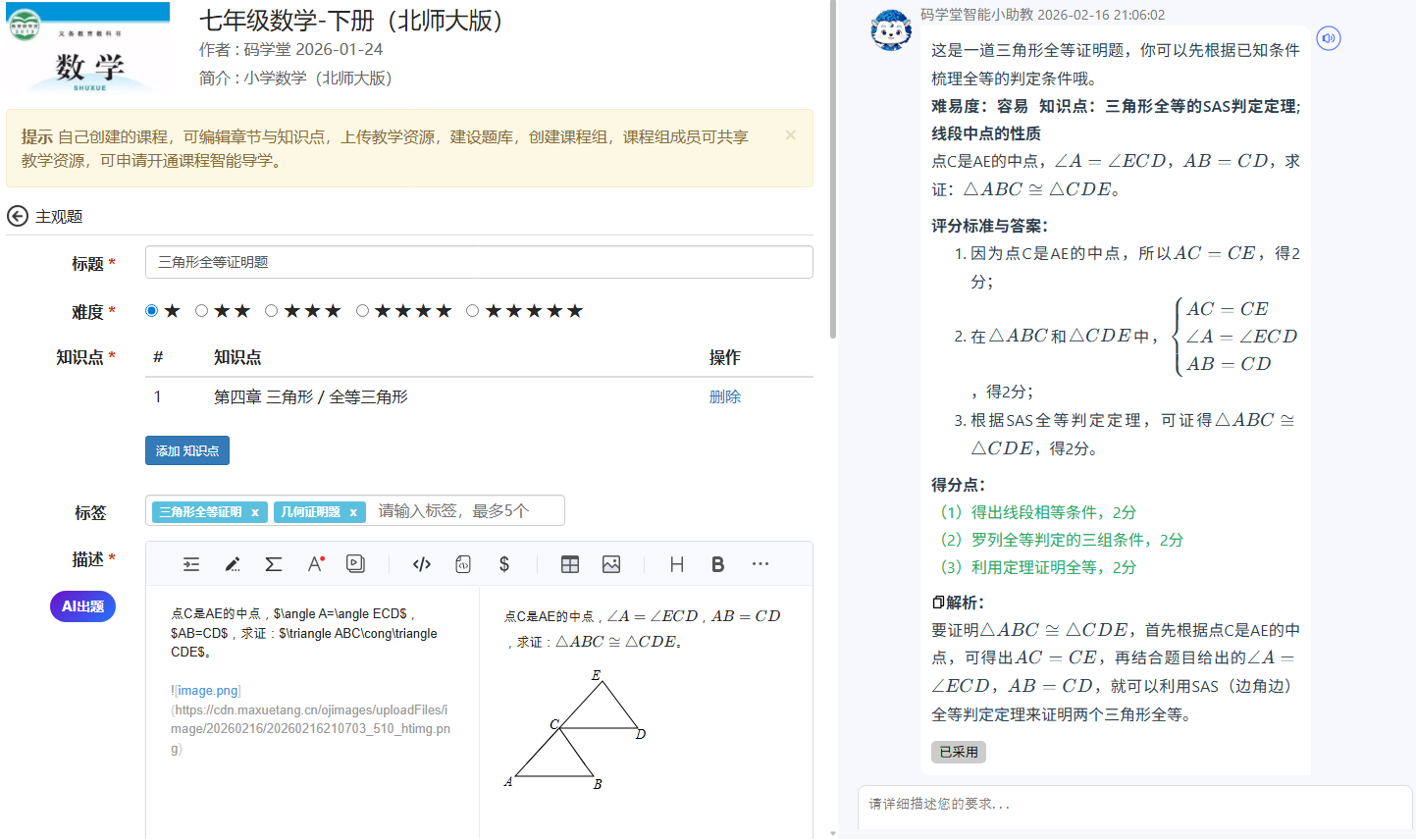Screen dimensions: 1416x840
Task: Select the two-star difficulty radio button
Action: click(x=201, y=311)
